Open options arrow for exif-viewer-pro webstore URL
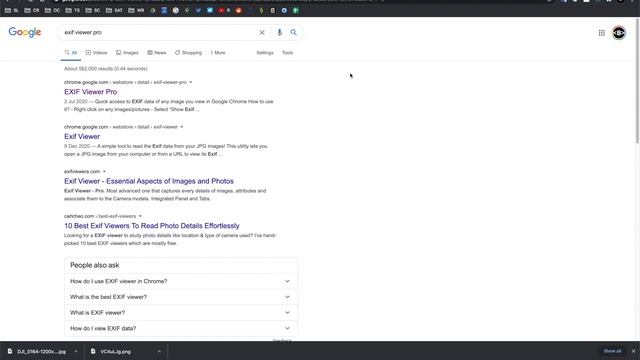Image resolution: width=640 pixels, height=360 pixels. click(191, 82)
